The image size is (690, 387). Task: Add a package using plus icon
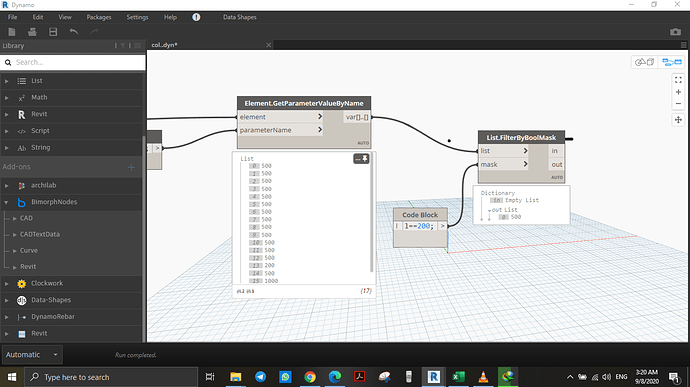(131, 167)
